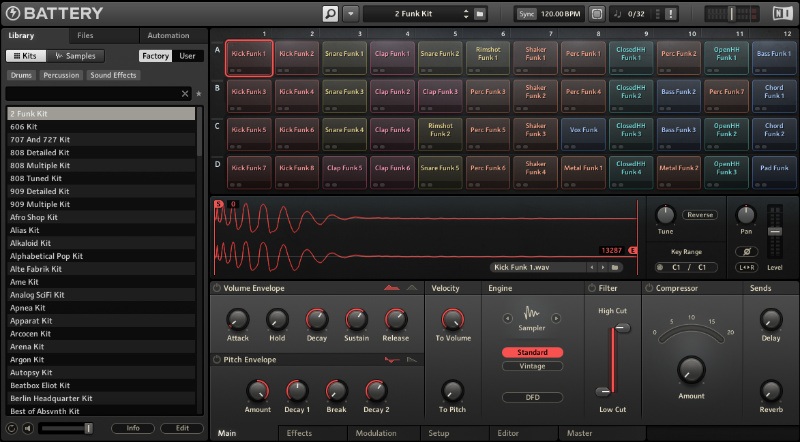Toggle the phase invert Ø button

click(746, 251)
